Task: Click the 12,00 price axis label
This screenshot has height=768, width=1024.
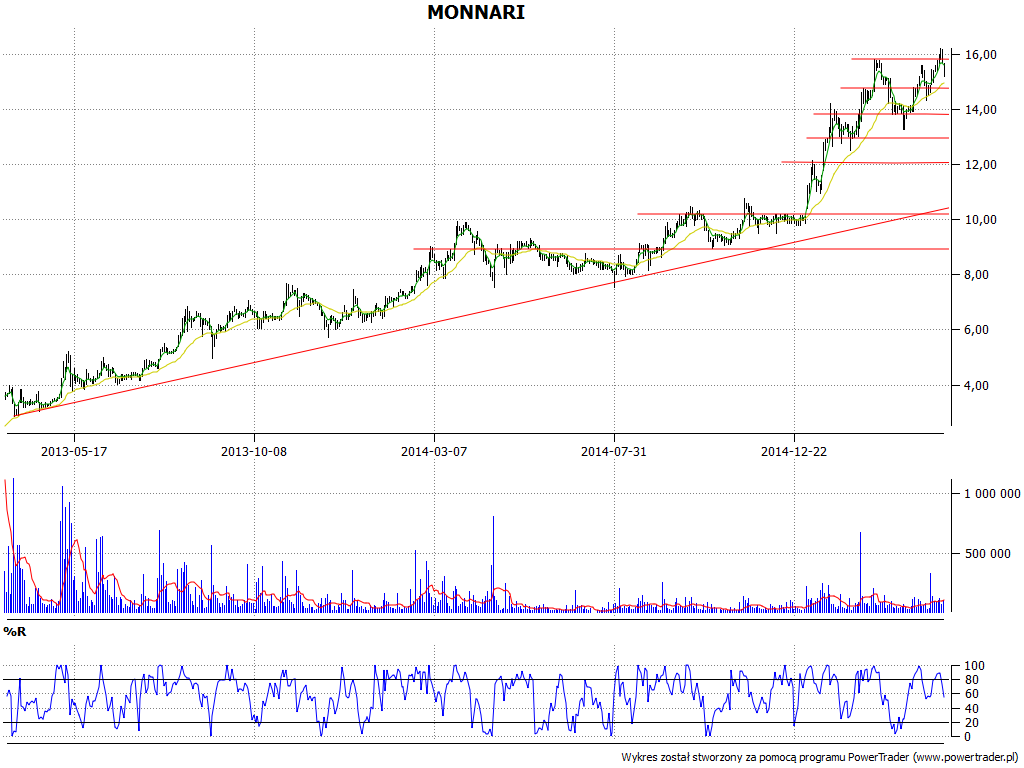Action: pos(981,165)
